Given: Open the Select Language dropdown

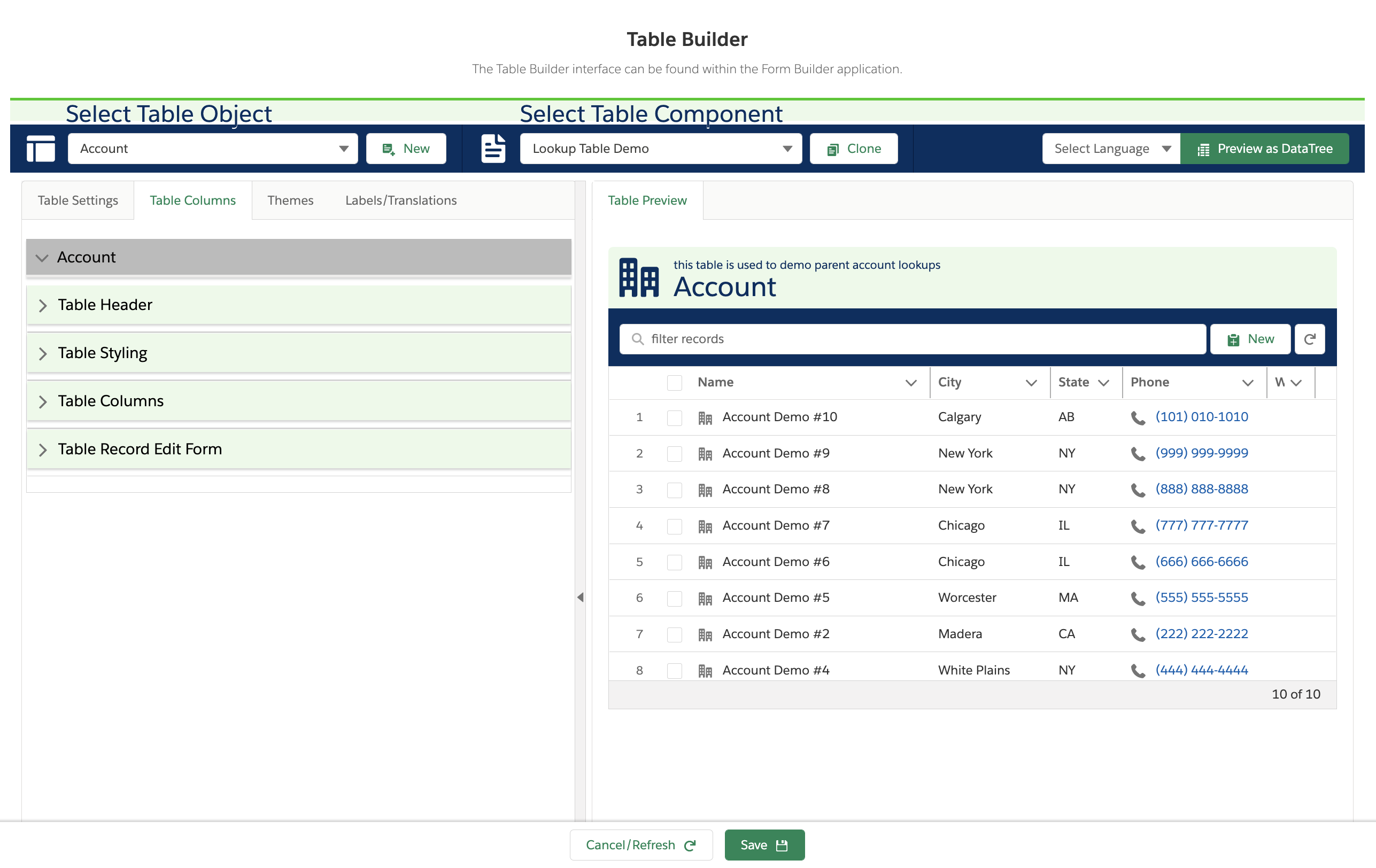Looking at the screenshot, I should pyautogui.click(x=1110, y=149).
